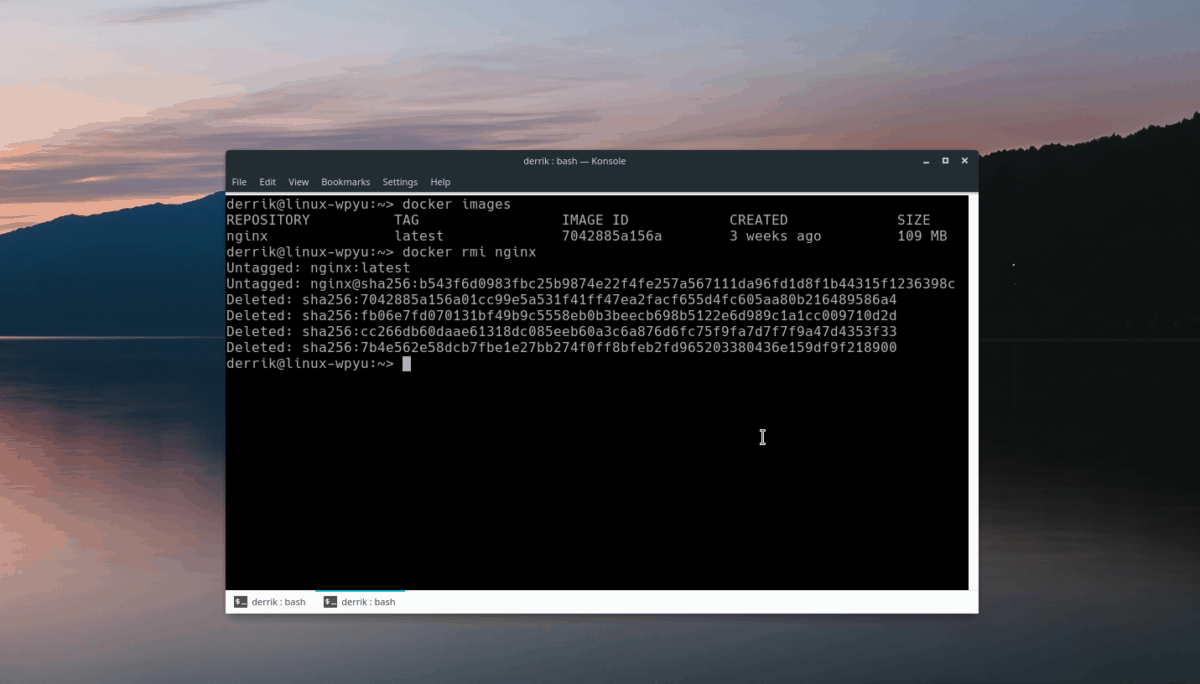This screenshot has height=684, width=1200.
Task: Open the Settings menu
Action: pos(400,182)
